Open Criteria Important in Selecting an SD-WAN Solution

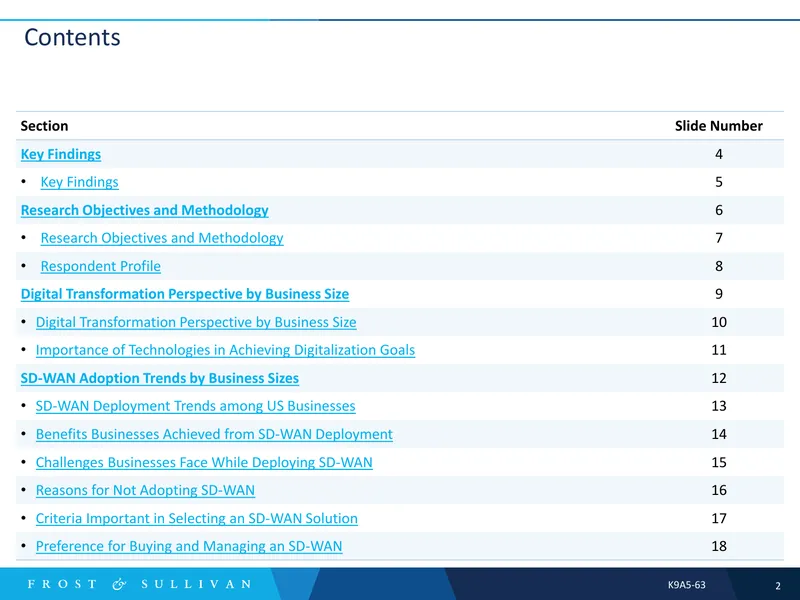click(196, 518)
